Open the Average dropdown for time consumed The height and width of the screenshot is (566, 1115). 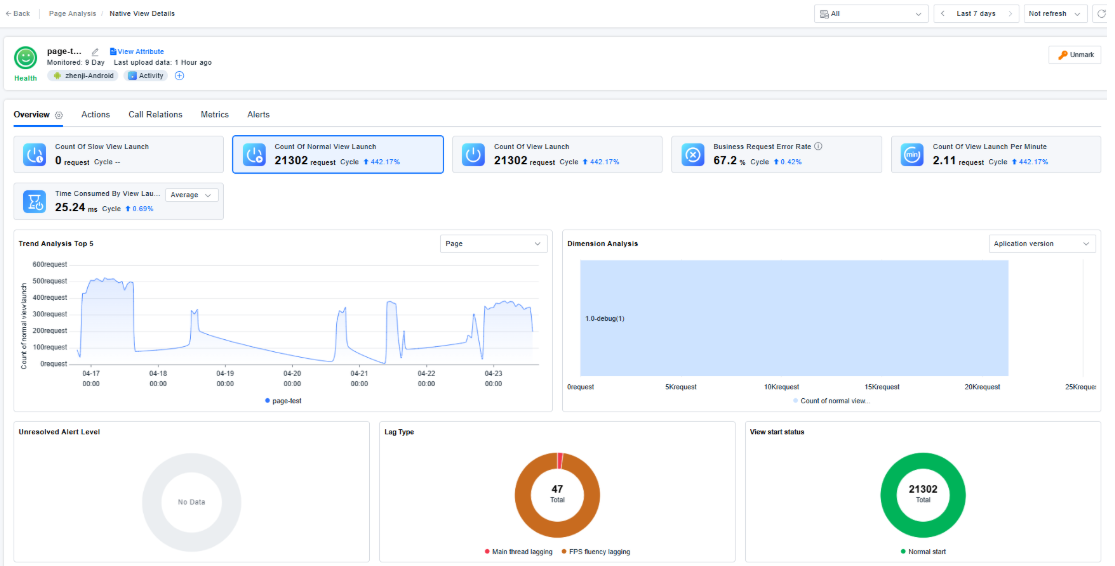coord(192,195)
